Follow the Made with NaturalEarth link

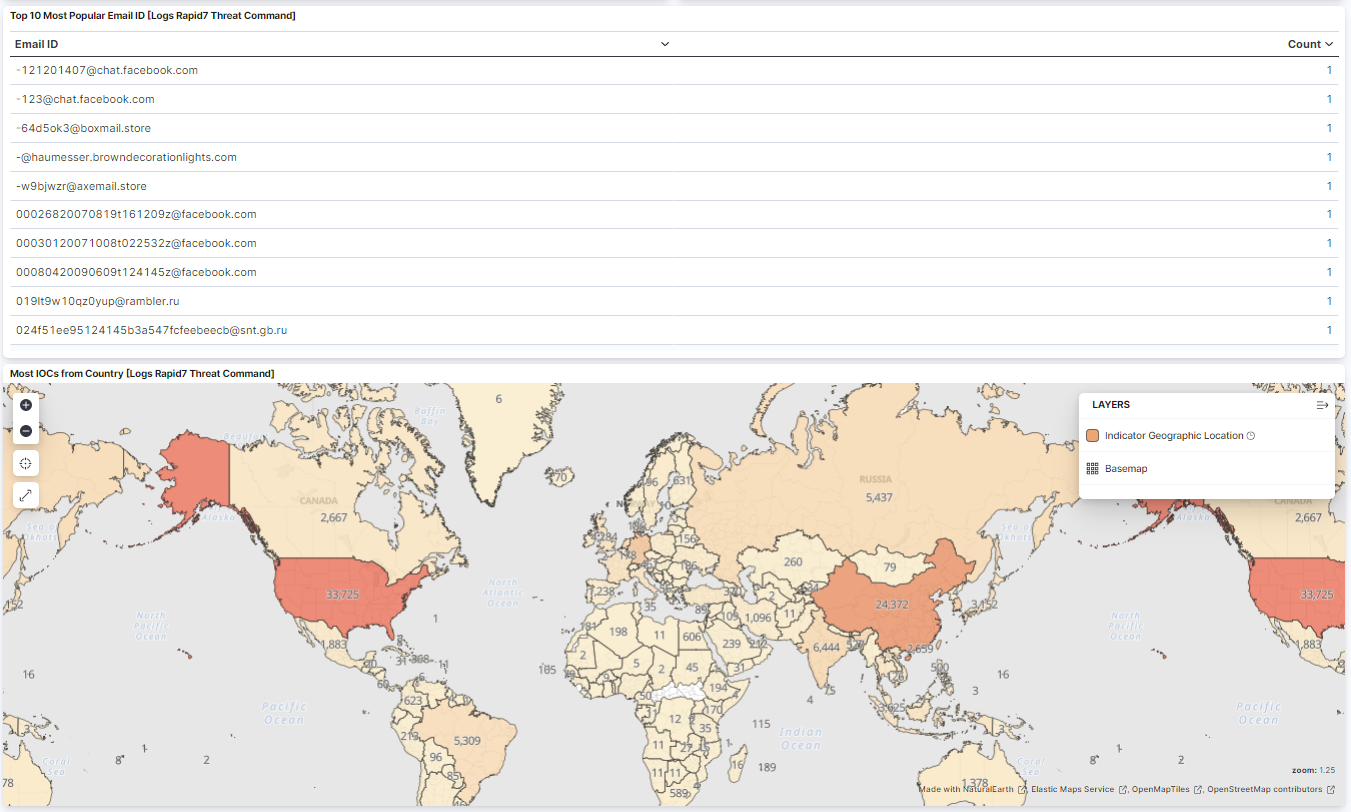coord(966,790)
